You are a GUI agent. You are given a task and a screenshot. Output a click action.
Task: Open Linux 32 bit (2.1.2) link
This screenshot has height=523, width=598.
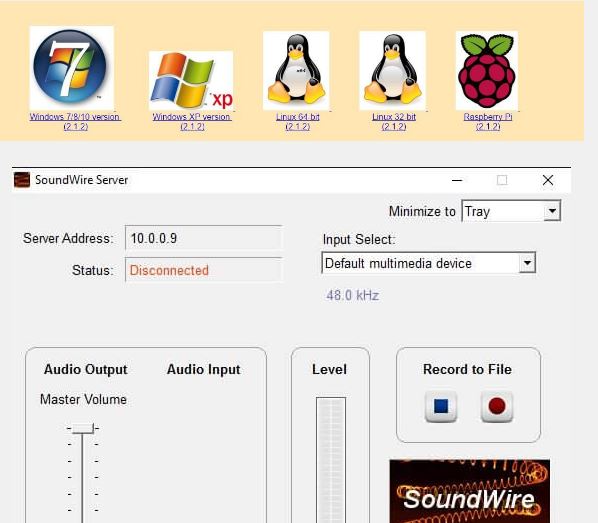click(x=394, y=122)
